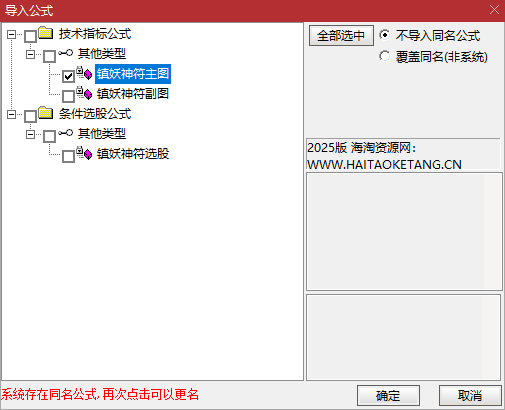The height and width of the screenshot is (410, 505).
Task: Click the folder icon beside 条件选股公式
Action: 45,113
